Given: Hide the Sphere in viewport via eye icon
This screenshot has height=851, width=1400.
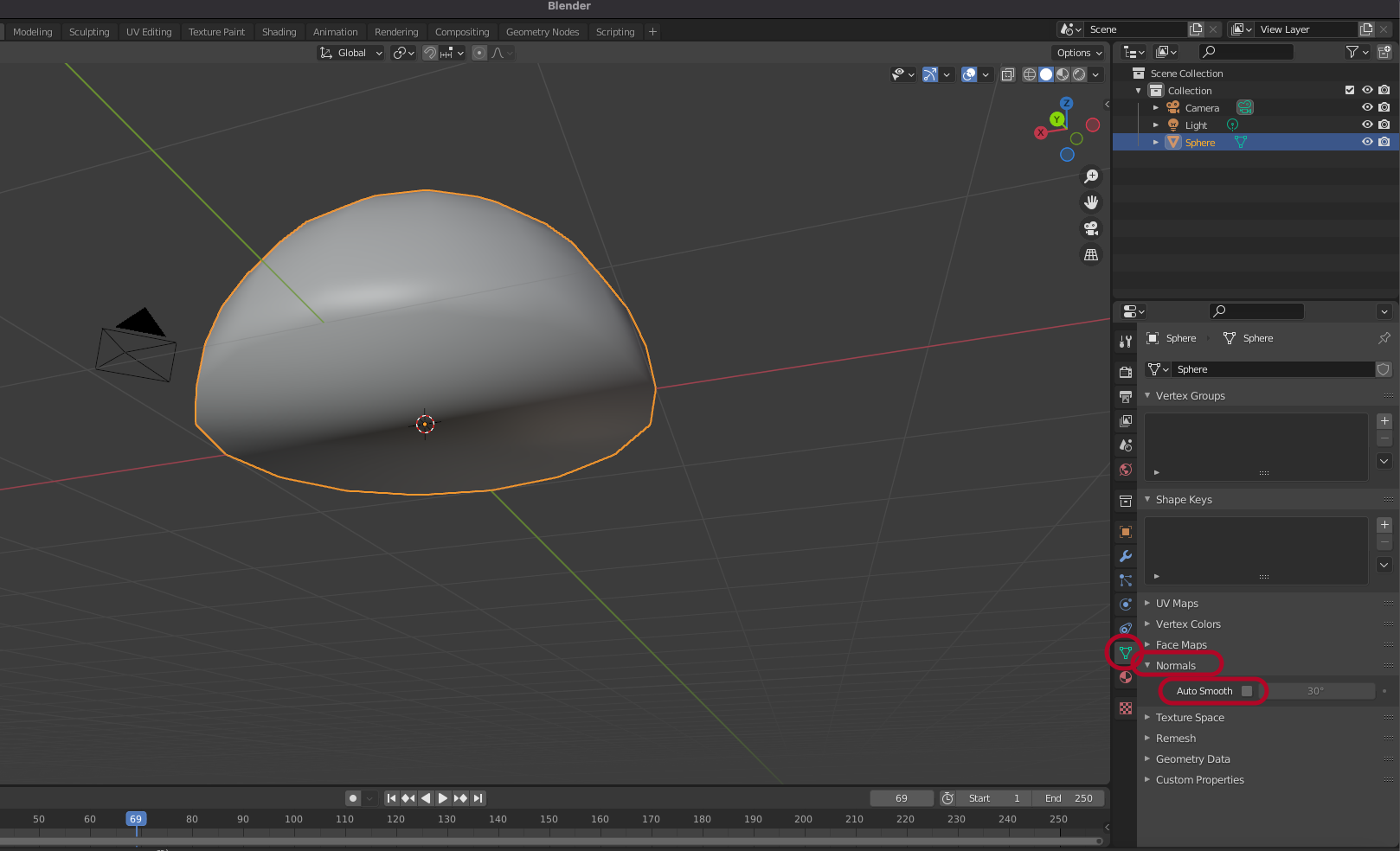Looking at the screenshot, I should coord(1367,142).
